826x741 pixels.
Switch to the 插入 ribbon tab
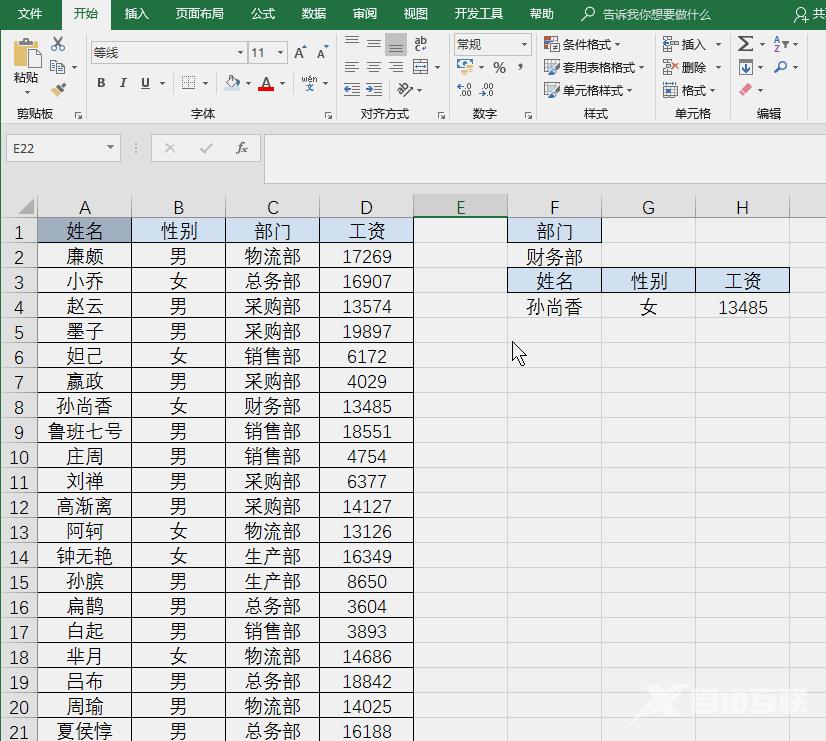pos(136,14)
